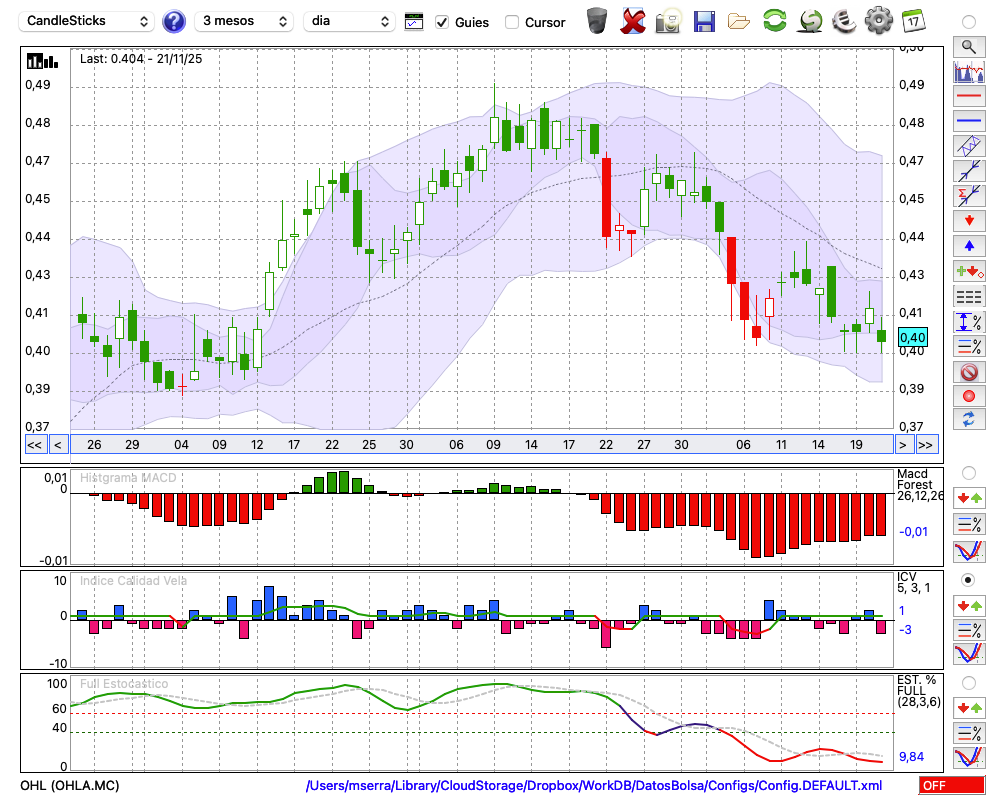This screenshot has width=1000, height=800.
Task: Click the blue up arrow marker tool
Action: click(x=968, y=245)
